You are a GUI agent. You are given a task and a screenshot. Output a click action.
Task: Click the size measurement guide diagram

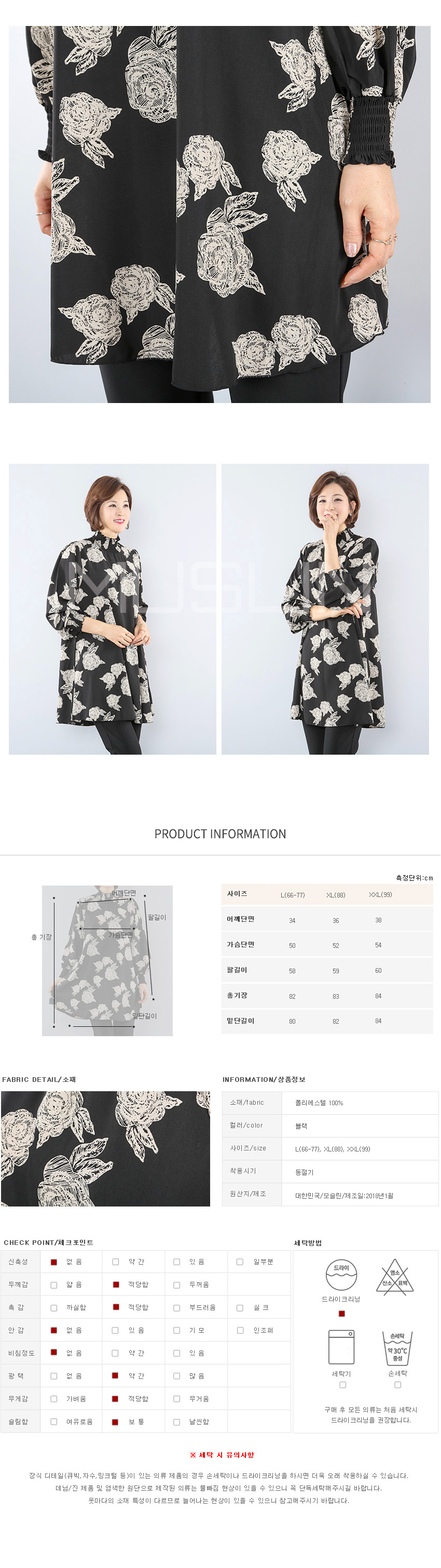(107, 960)
